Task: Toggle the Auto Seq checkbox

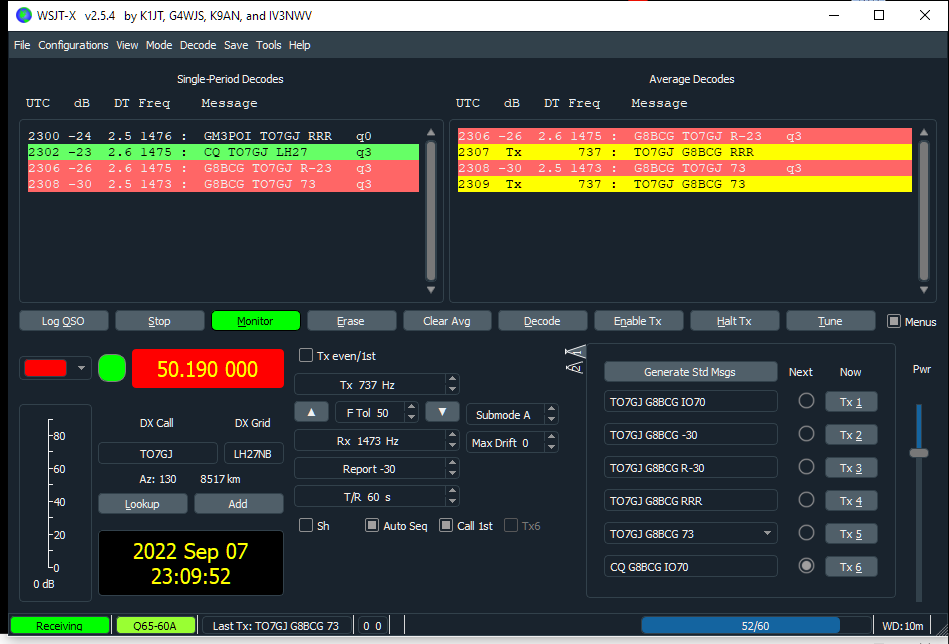Action: pos(372,525)
